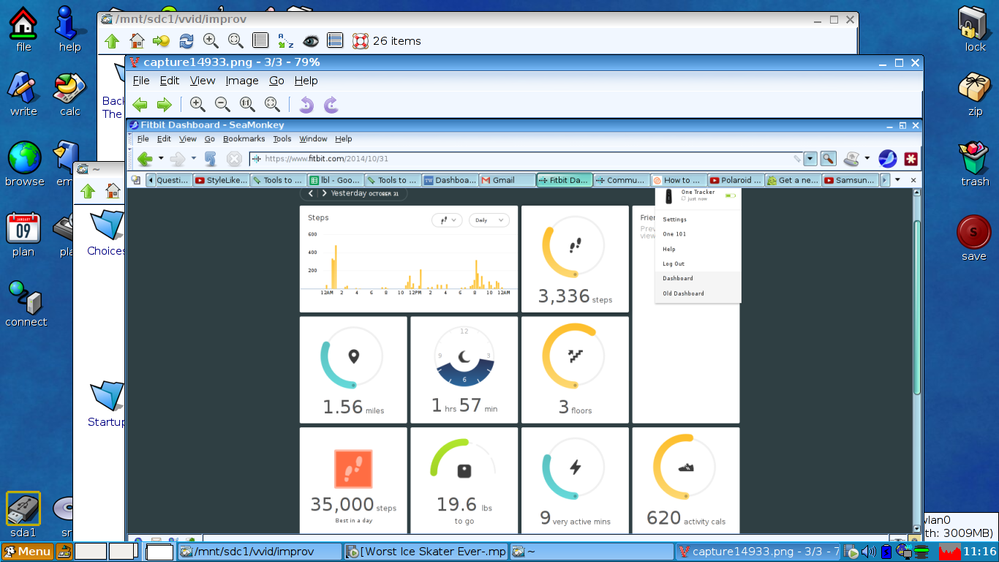Rescan directory in improv file window

186,41
